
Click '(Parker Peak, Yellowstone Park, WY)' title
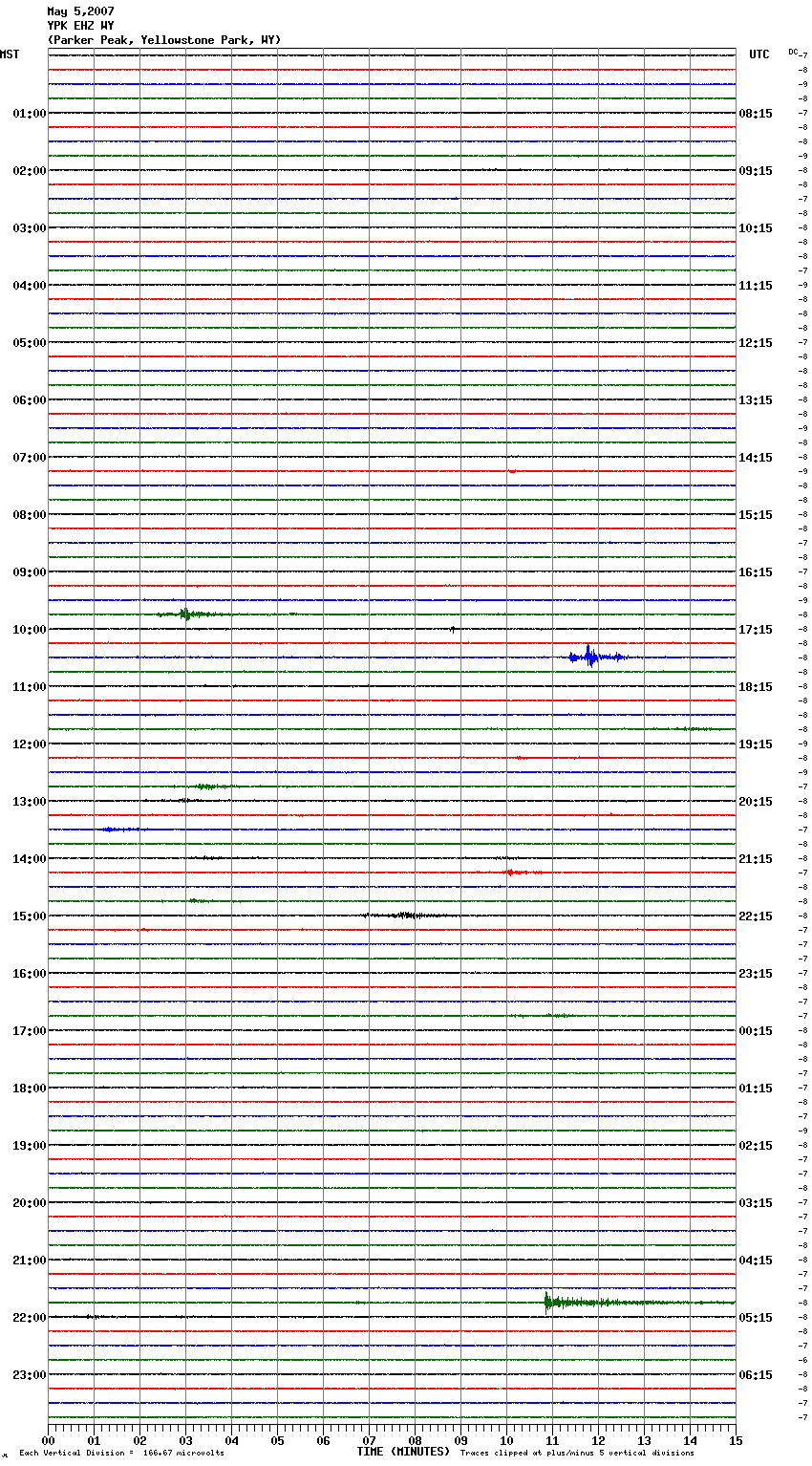point(164,40)
